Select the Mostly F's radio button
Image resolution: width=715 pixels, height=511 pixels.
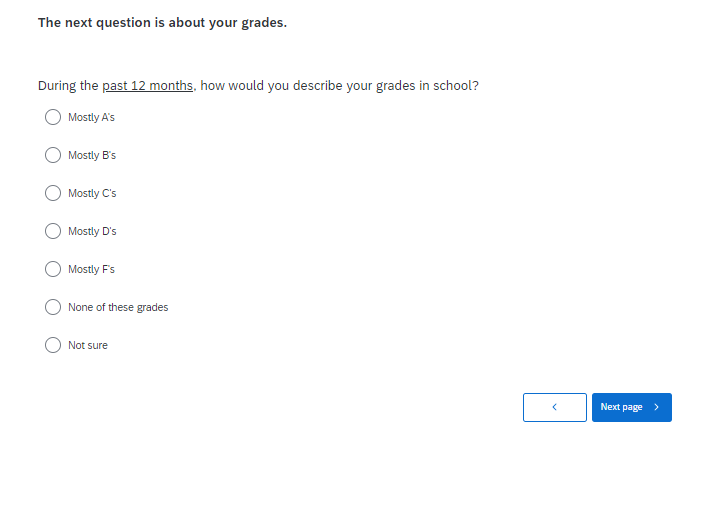[x=53, y=269]
